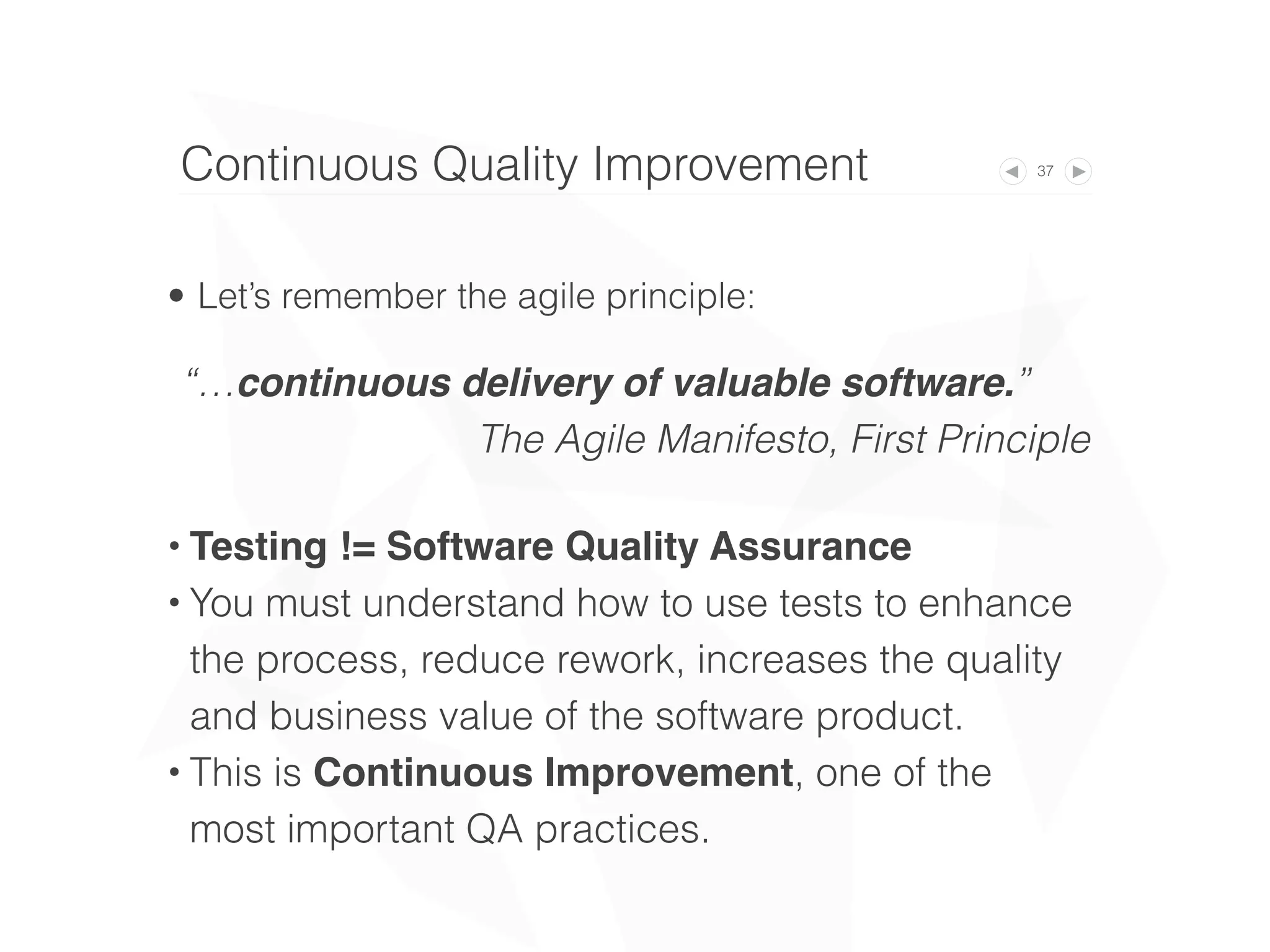This screenshot has width=1270, height=952.
Task: Click the word 'Improvement' in the slide title
Action: tap(730, 164)
